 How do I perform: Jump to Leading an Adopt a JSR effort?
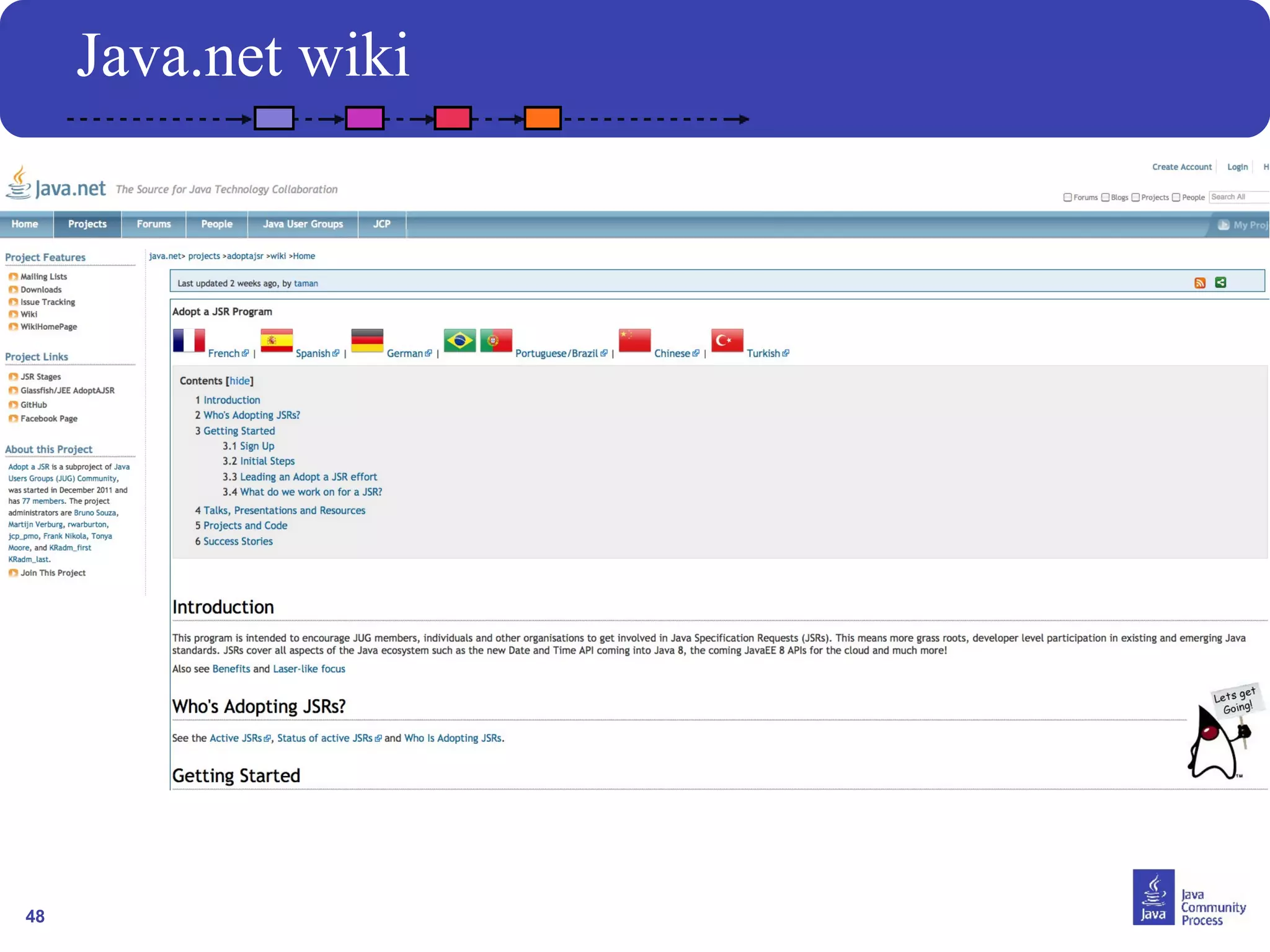click(308, 477)
